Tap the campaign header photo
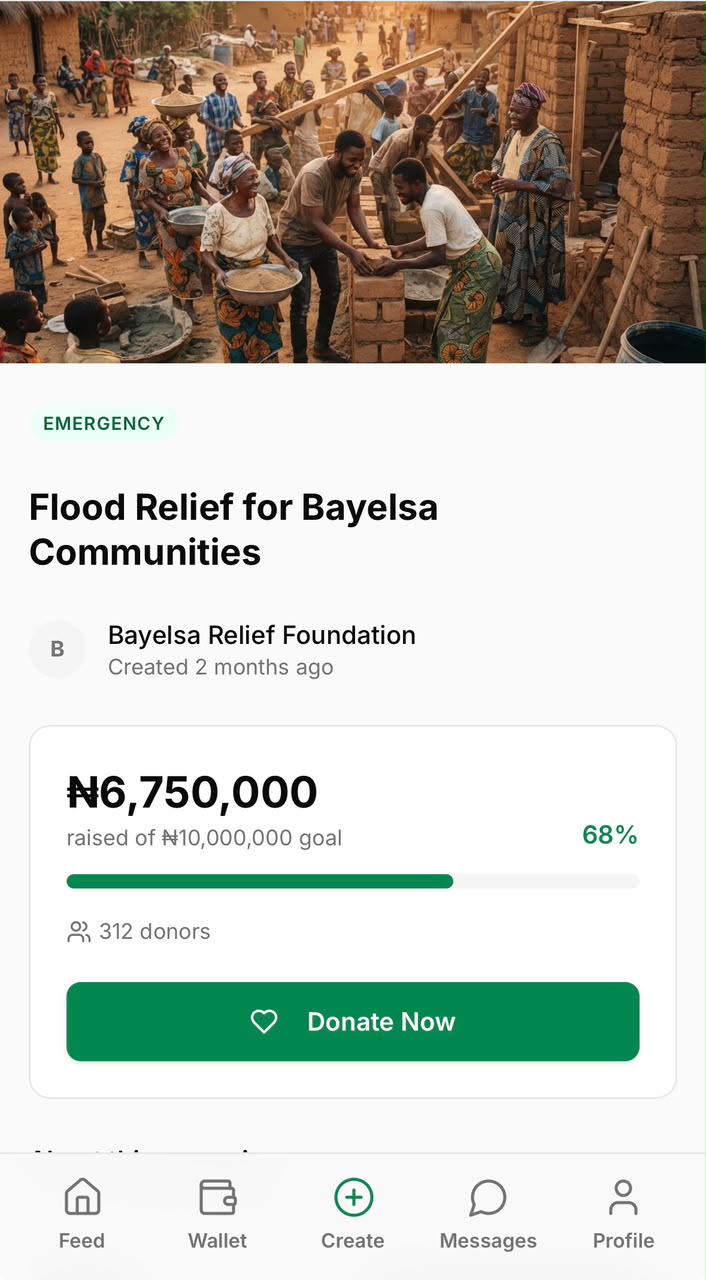The width and height of the screenshot is (706, 1280). 353,181
